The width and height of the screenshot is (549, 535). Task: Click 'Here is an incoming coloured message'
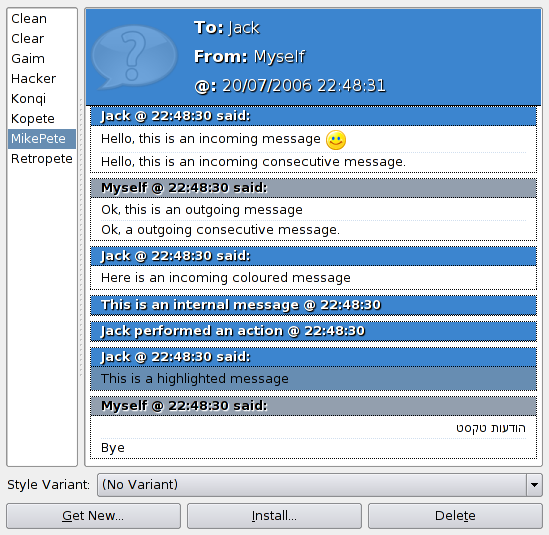click(226, 278)
